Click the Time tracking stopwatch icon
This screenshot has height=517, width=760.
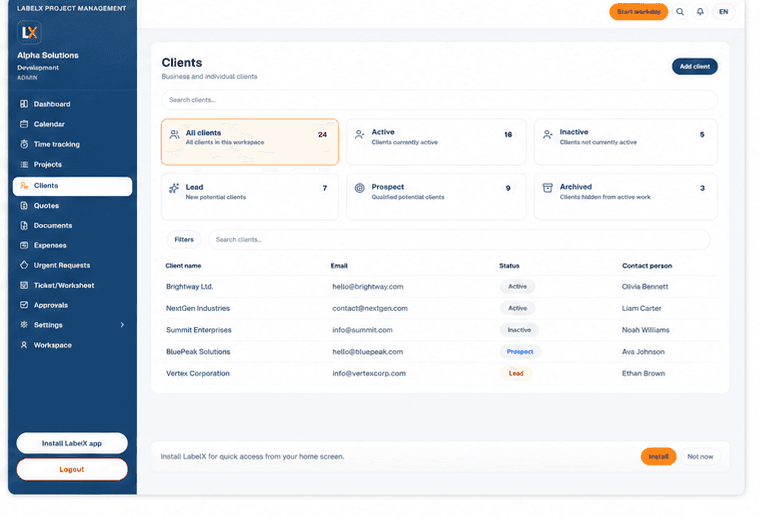point(24,144)
